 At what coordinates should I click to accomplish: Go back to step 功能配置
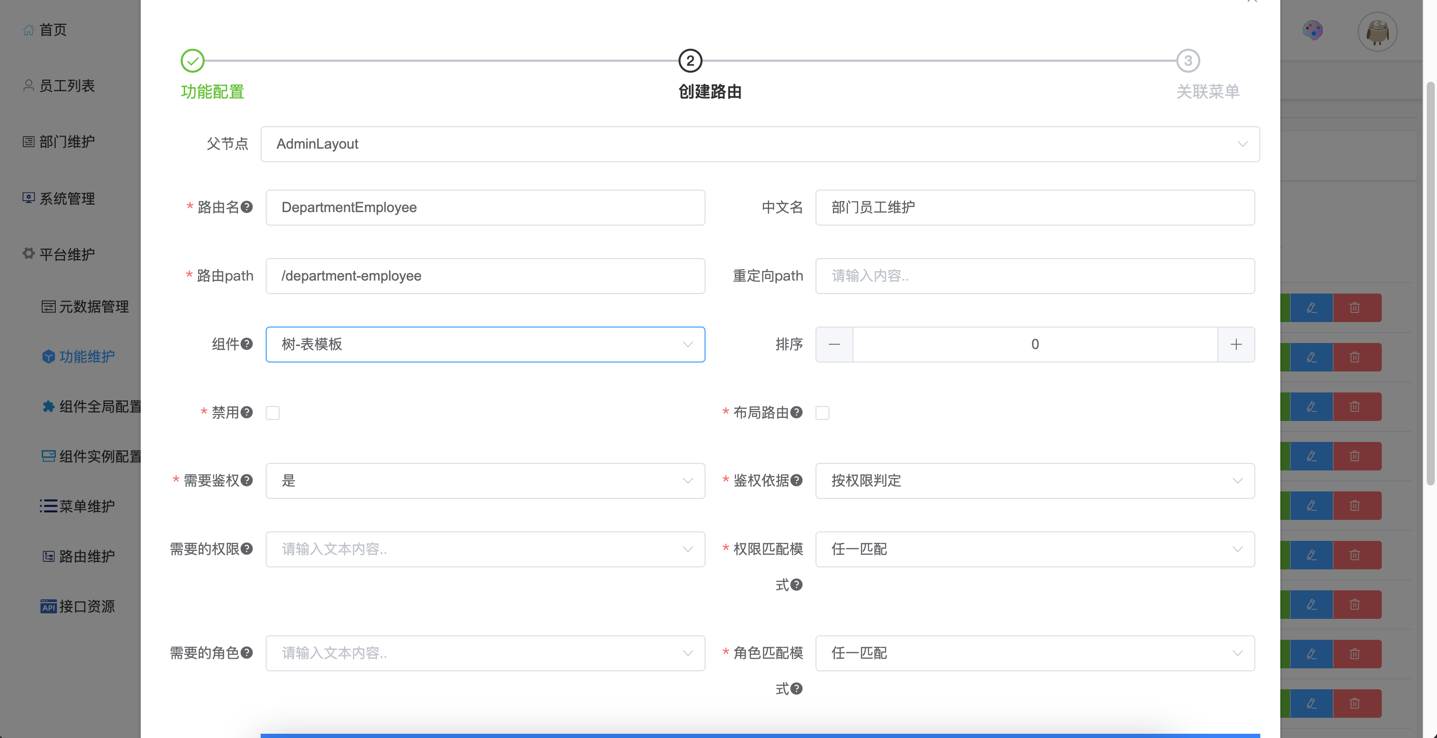coord(193,61)
